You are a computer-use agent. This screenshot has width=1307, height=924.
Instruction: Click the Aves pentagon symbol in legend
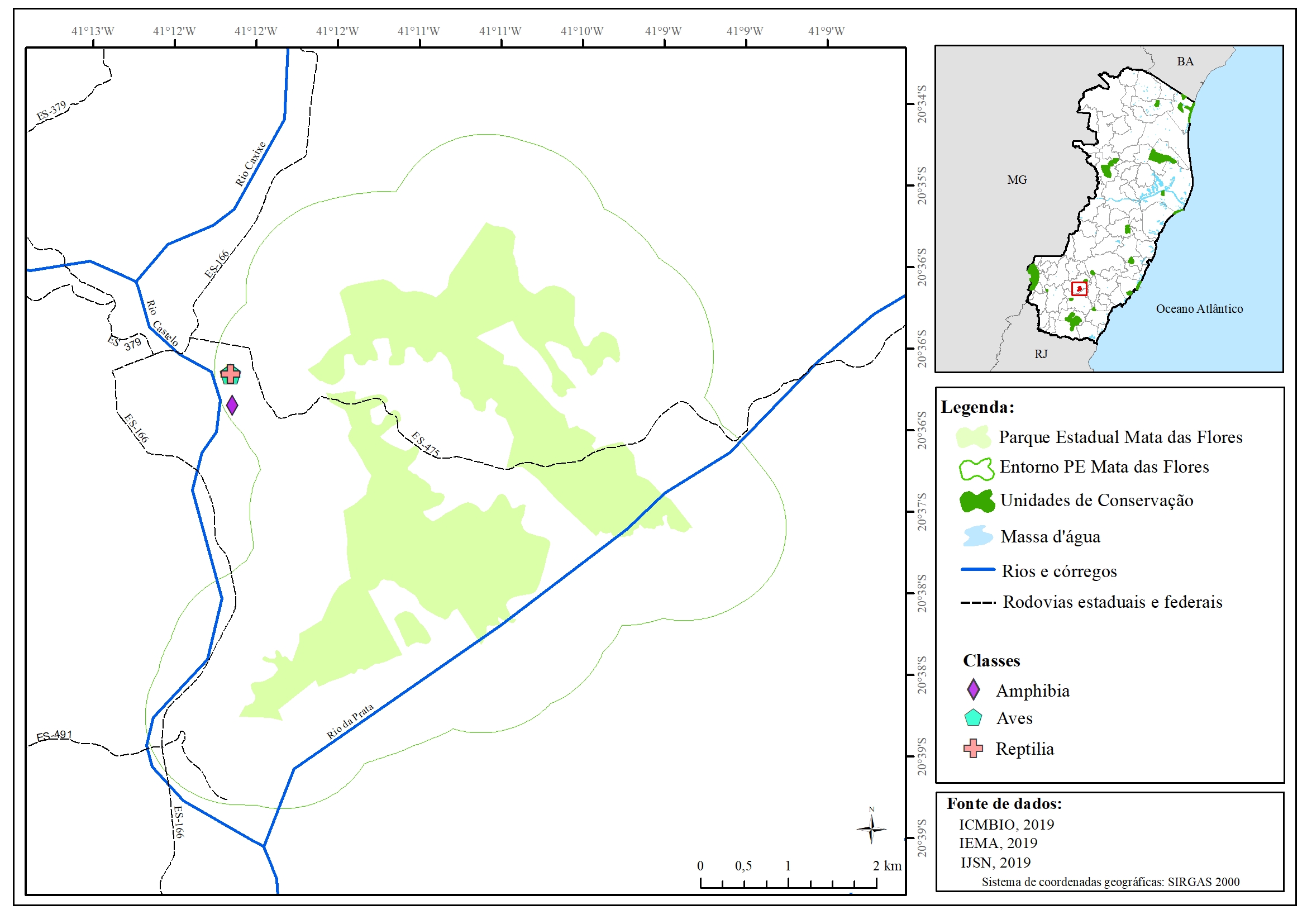(973, 718)
